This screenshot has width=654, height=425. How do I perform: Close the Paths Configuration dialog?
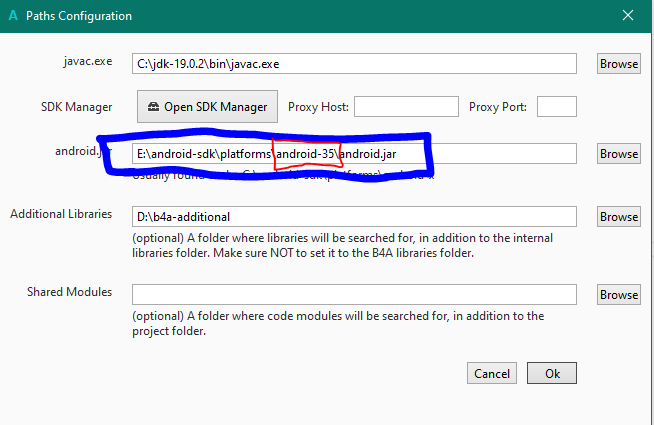point(628,16)
